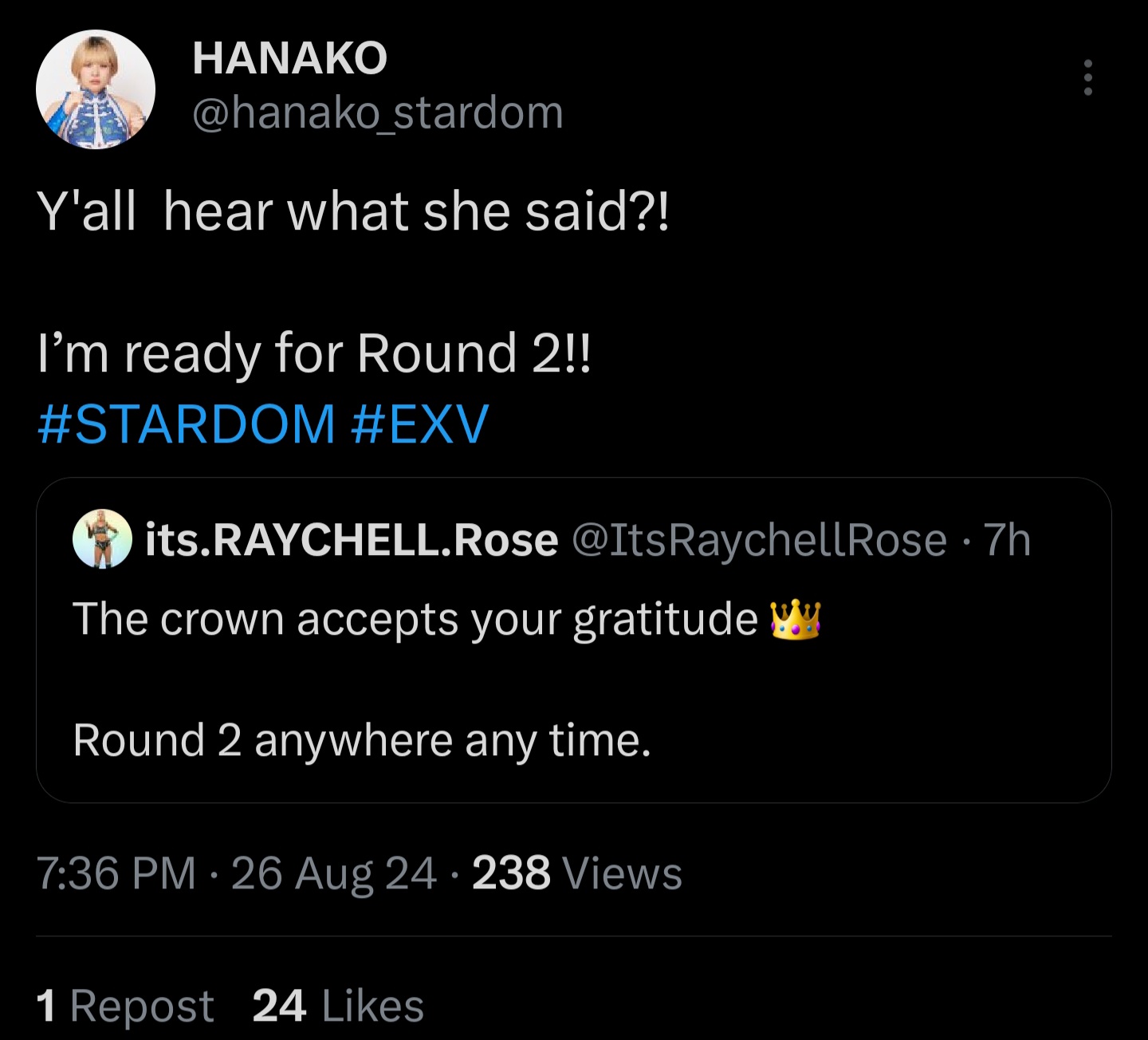This screenshot has width=1148, height=1040.
Task: Click the 7h timestamp on quoted tweet
Action: tap(1007, 540)
